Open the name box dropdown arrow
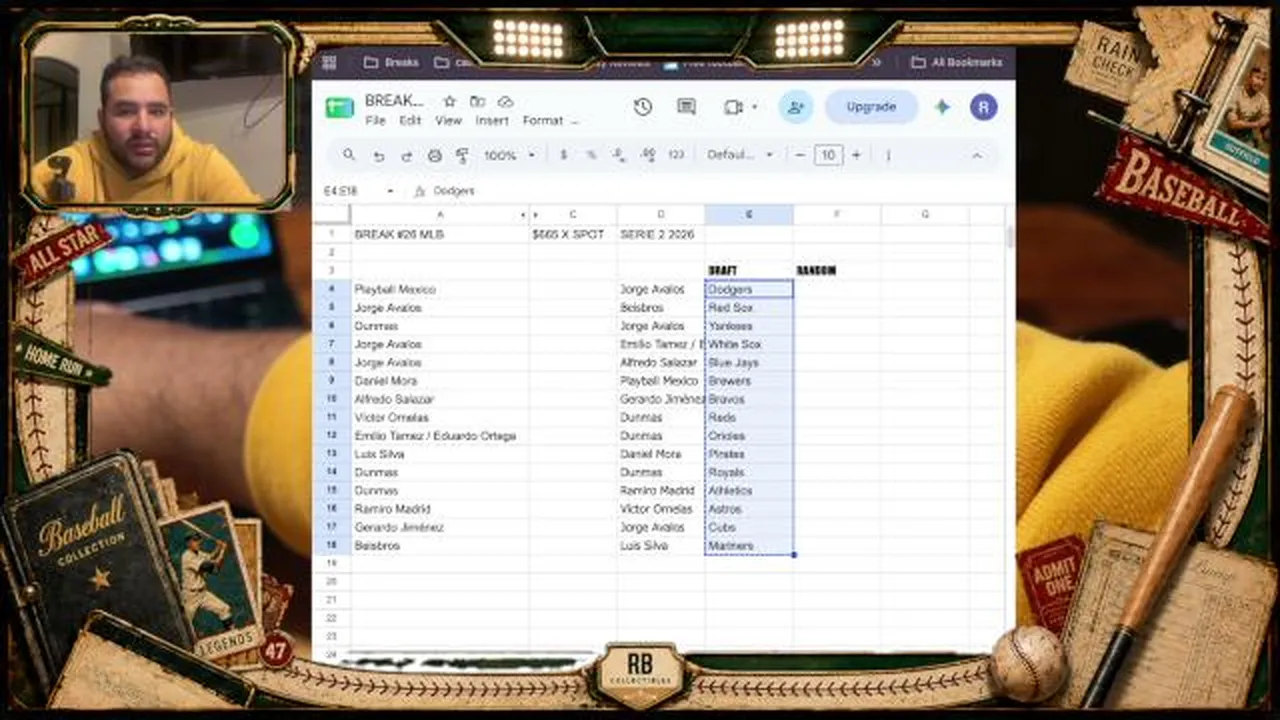Screen dimensions: 1280x720 pos(390,191)
